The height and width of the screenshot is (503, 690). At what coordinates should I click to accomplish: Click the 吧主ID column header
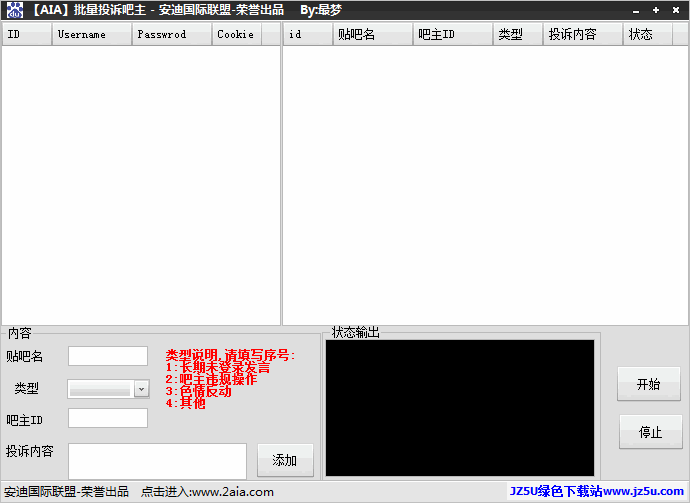click(453, 34)
